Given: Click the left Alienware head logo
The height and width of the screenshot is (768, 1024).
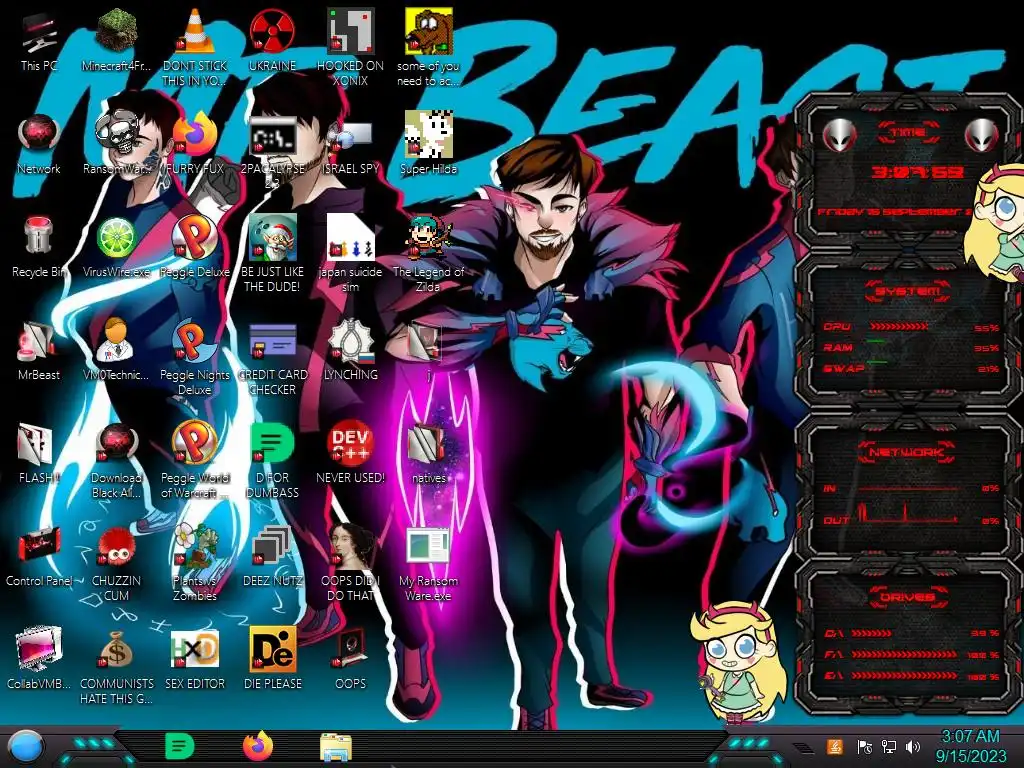Looking at the screenshot, I should pyautogui.click(x=840, y=135).
